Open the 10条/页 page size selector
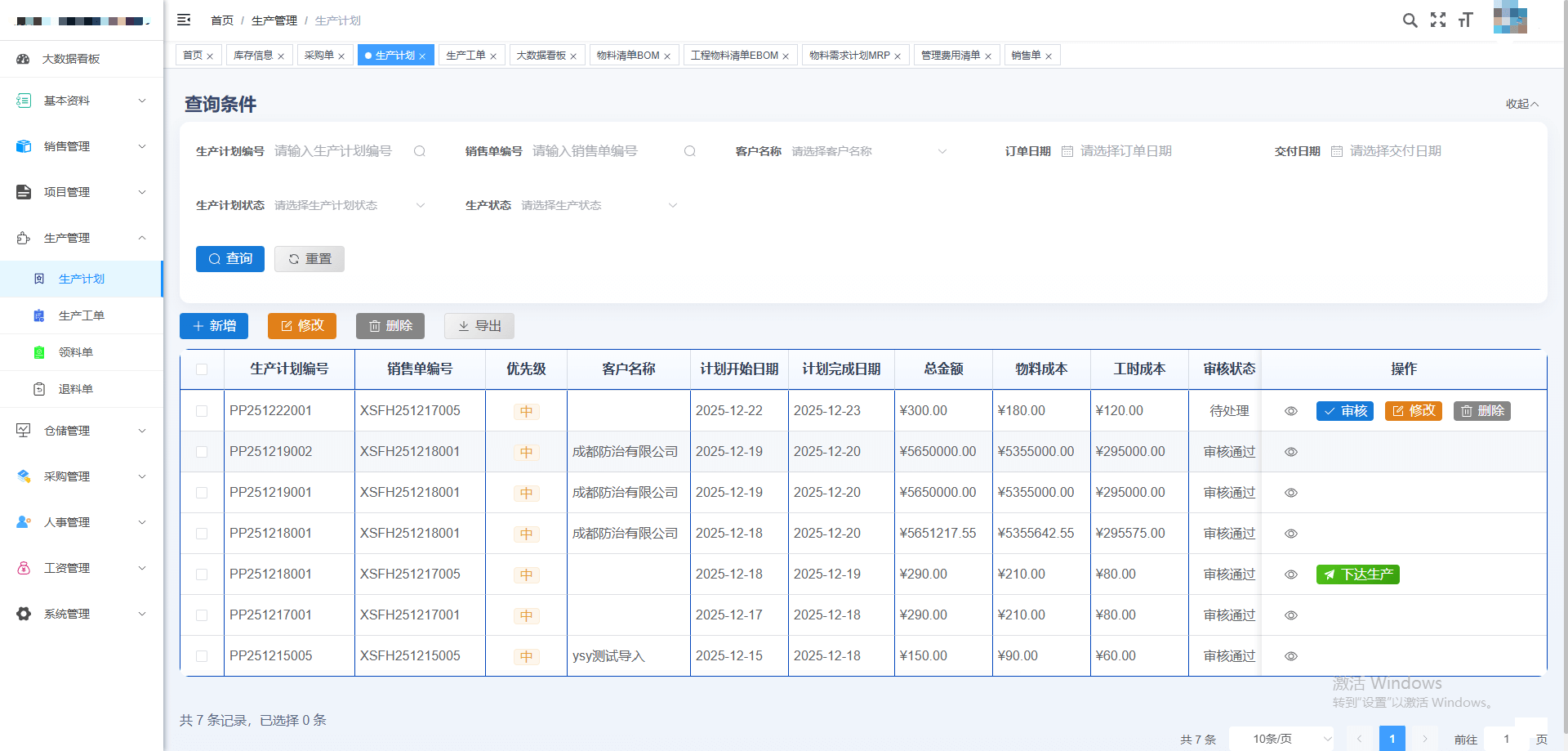Image resolution: width=1568 pixels, height=751 pixels. [1281, 739]
